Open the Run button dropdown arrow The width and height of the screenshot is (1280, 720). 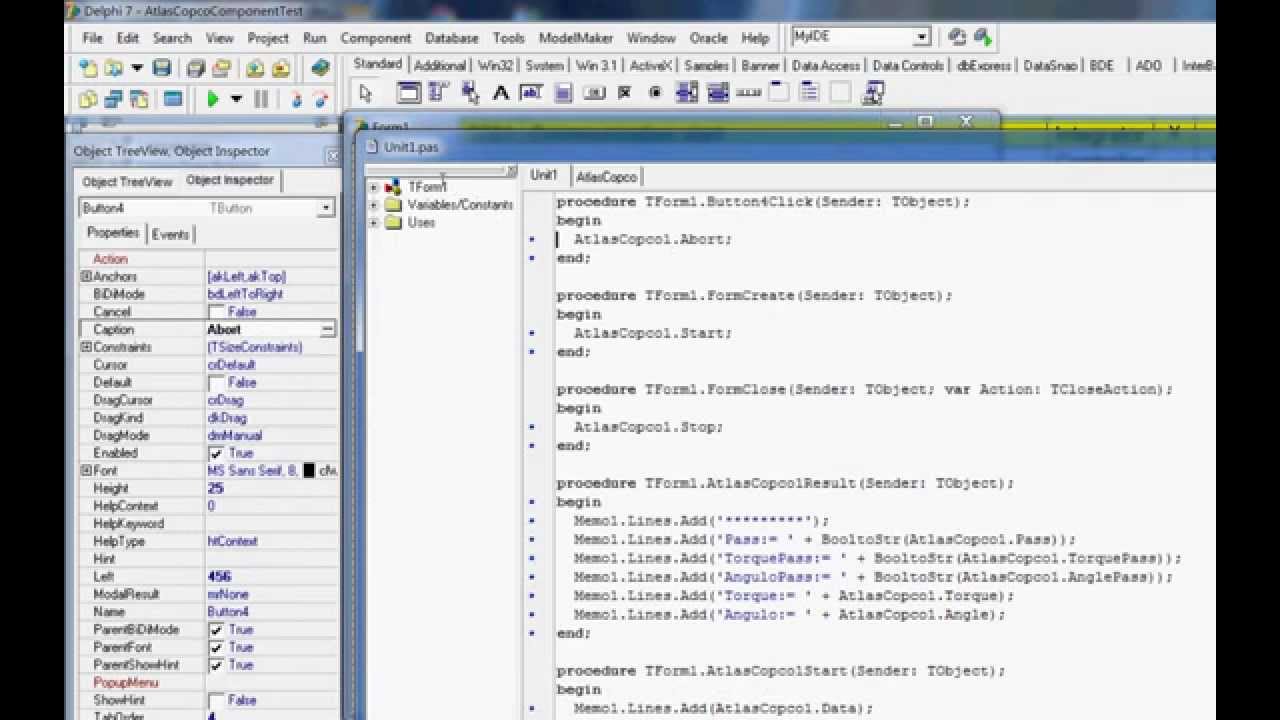236,99
